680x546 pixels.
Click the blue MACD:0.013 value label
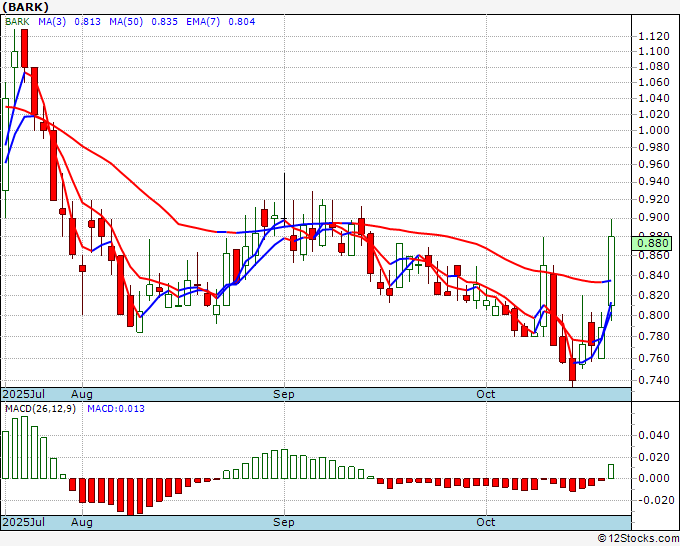pyautogui.click(x=117, y=408)
